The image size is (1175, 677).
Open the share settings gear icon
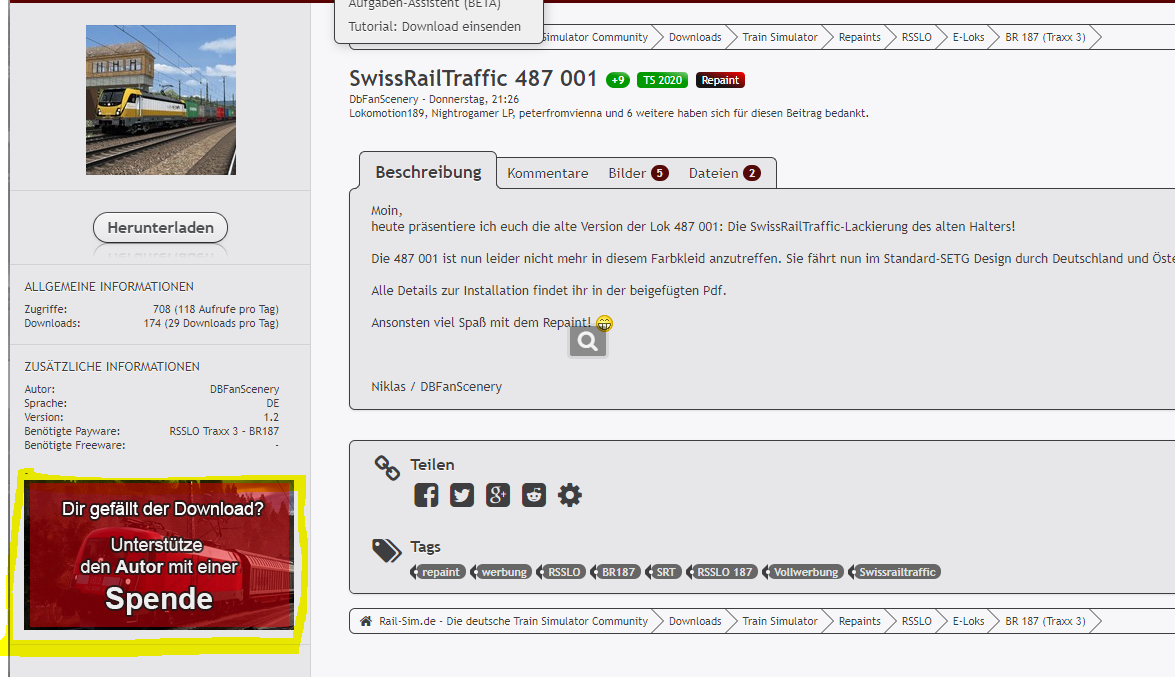[x=570, y=495]
